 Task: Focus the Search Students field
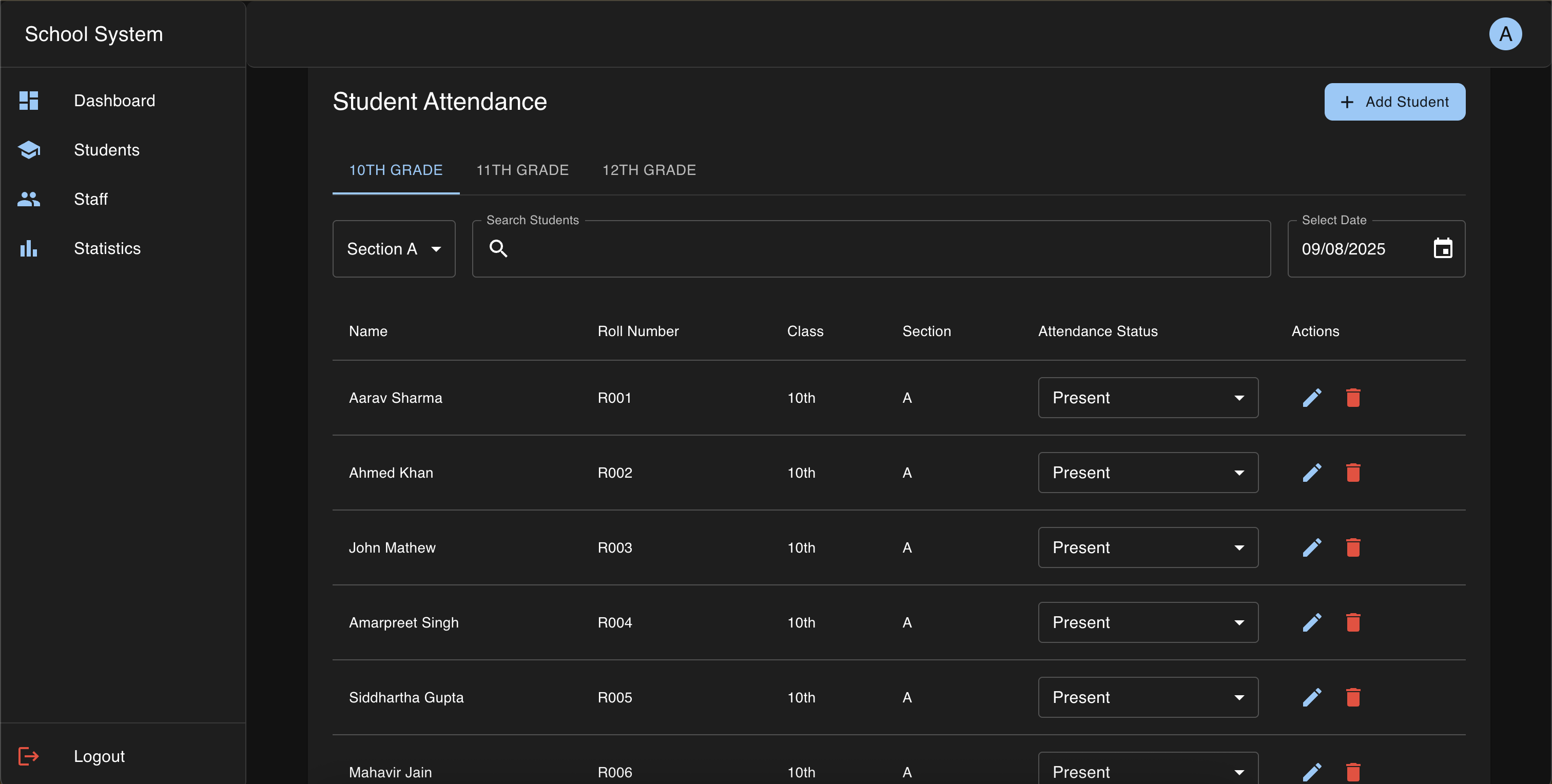[x=880, y=249]
